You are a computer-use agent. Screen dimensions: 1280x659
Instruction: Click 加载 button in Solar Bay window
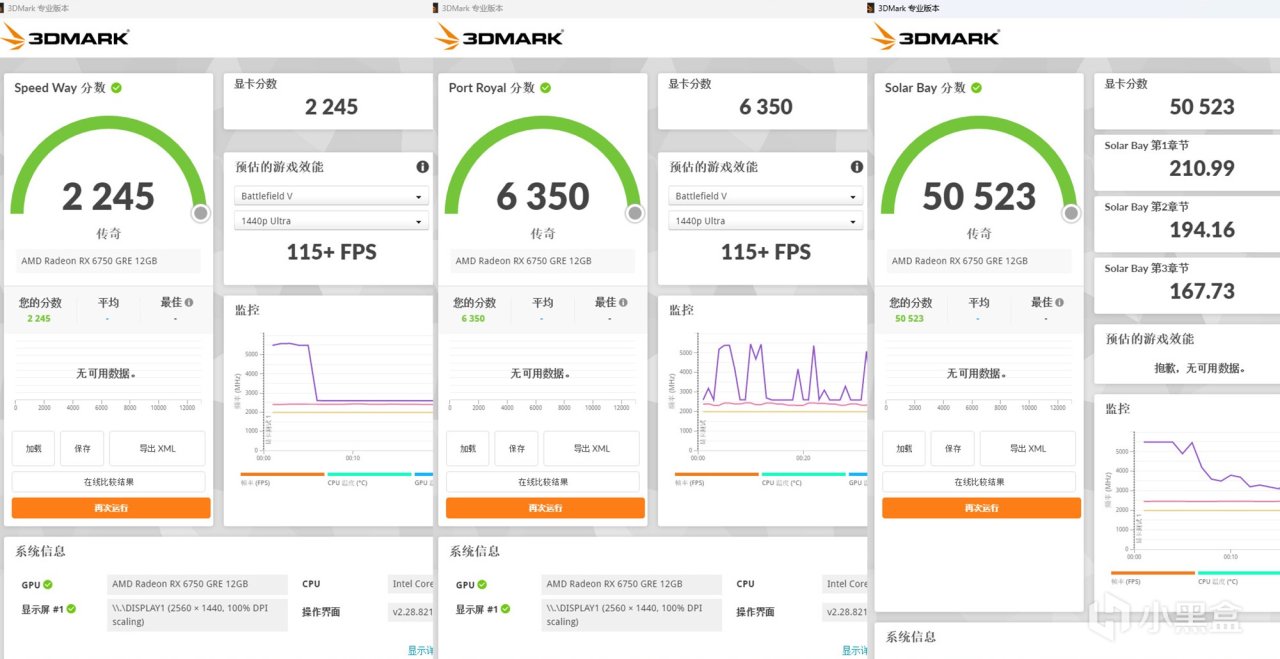pos(904,449)
